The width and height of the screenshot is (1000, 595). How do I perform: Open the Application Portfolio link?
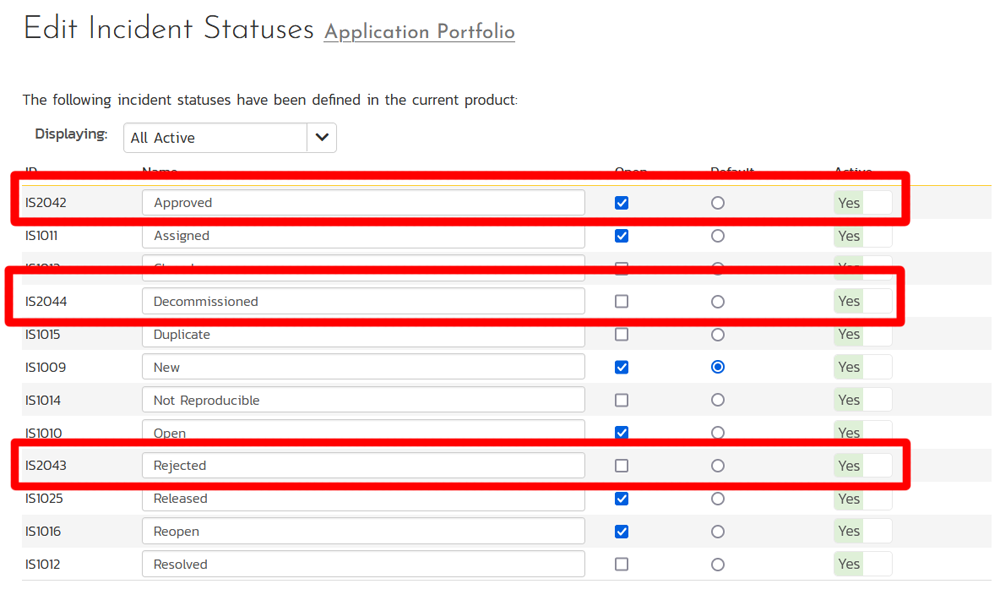click(419, 32)
